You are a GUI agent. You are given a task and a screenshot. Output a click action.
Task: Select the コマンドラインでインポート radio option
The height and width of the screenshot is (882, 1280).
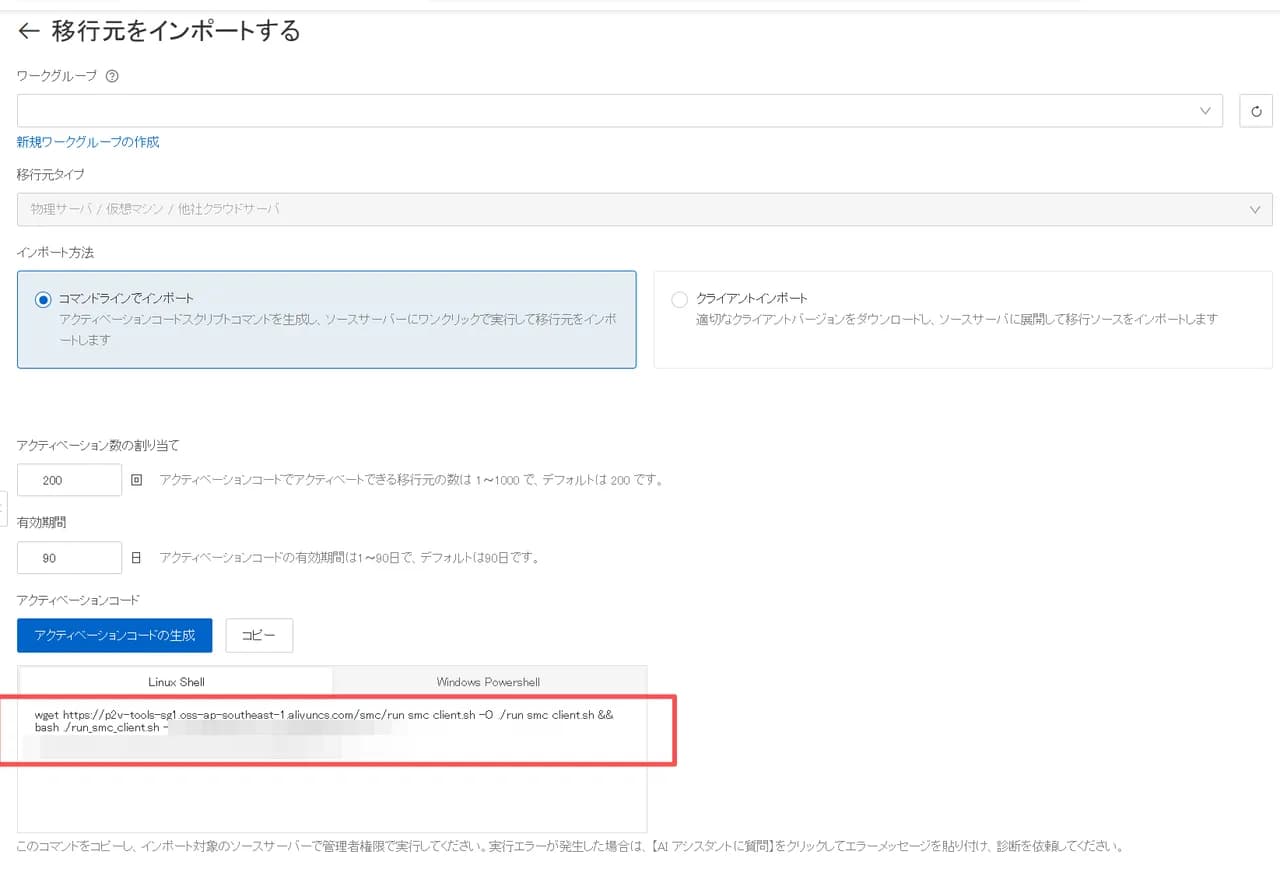tap(43, 299)
